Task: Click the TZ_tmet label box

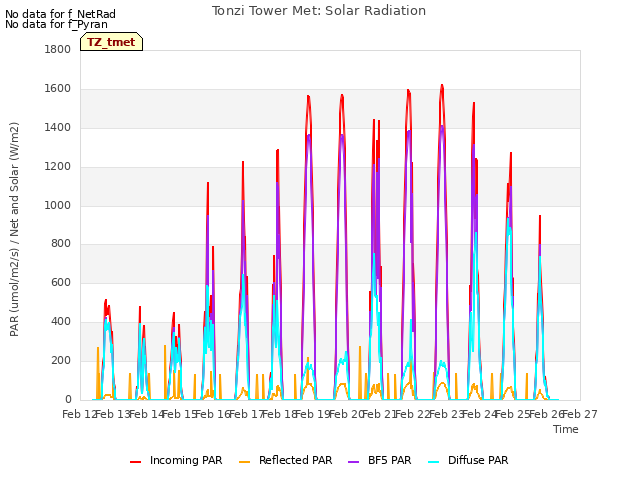Action: 111,42
